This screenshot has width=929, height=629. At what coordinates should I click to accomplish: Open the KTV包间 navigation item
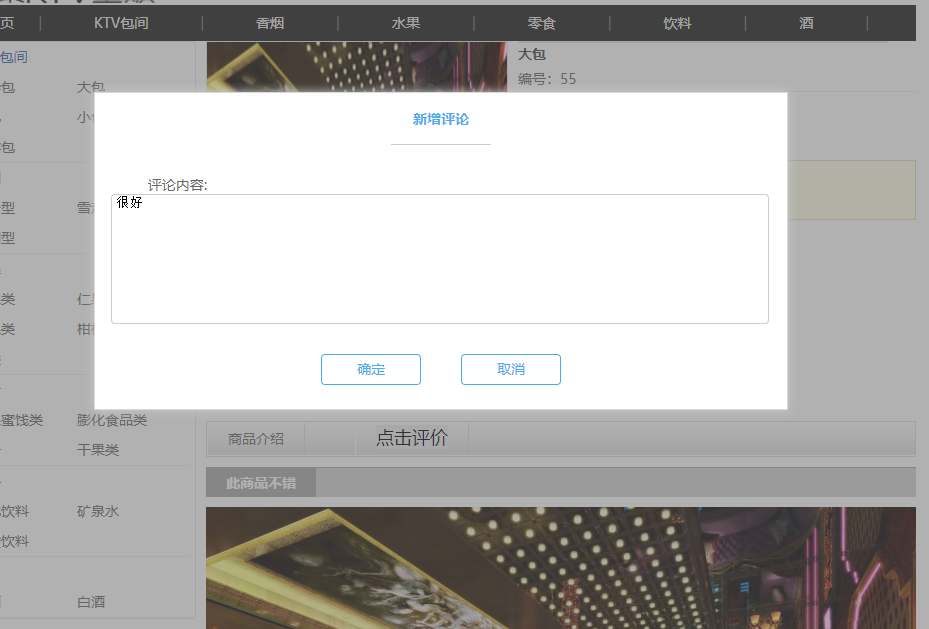pyautogui.click(x=121, y=23)
